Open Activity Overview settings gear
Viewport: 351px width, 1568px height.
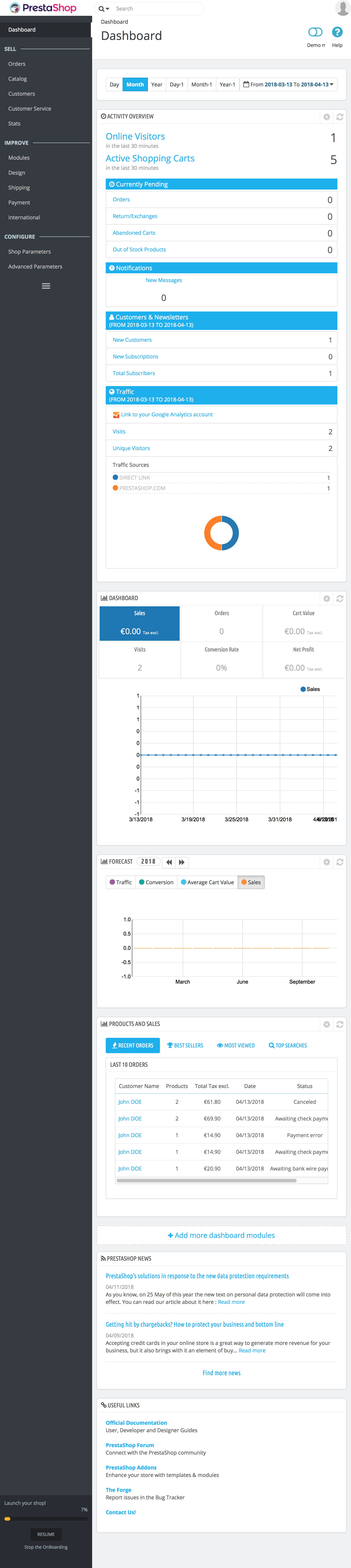[327, 117]
